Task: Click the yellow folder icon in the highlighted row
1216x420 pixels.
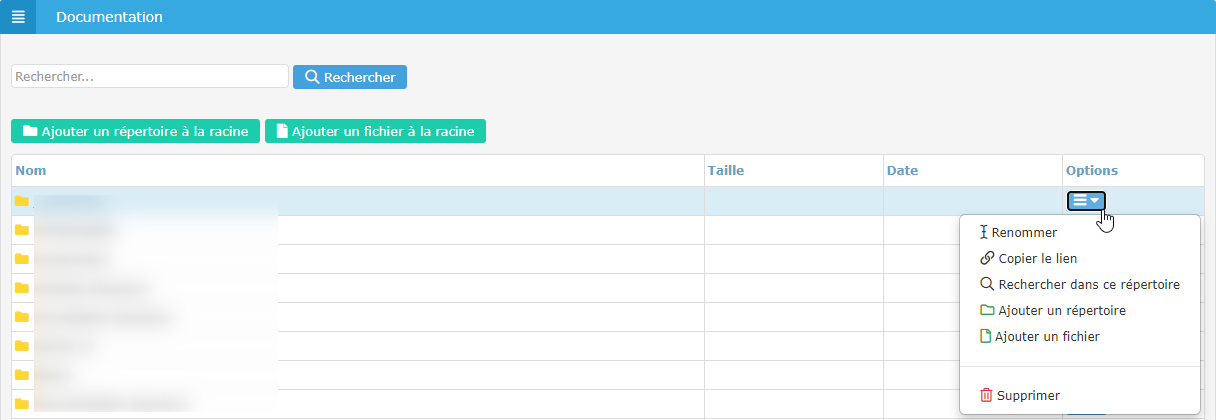Action: click(22, 201)
